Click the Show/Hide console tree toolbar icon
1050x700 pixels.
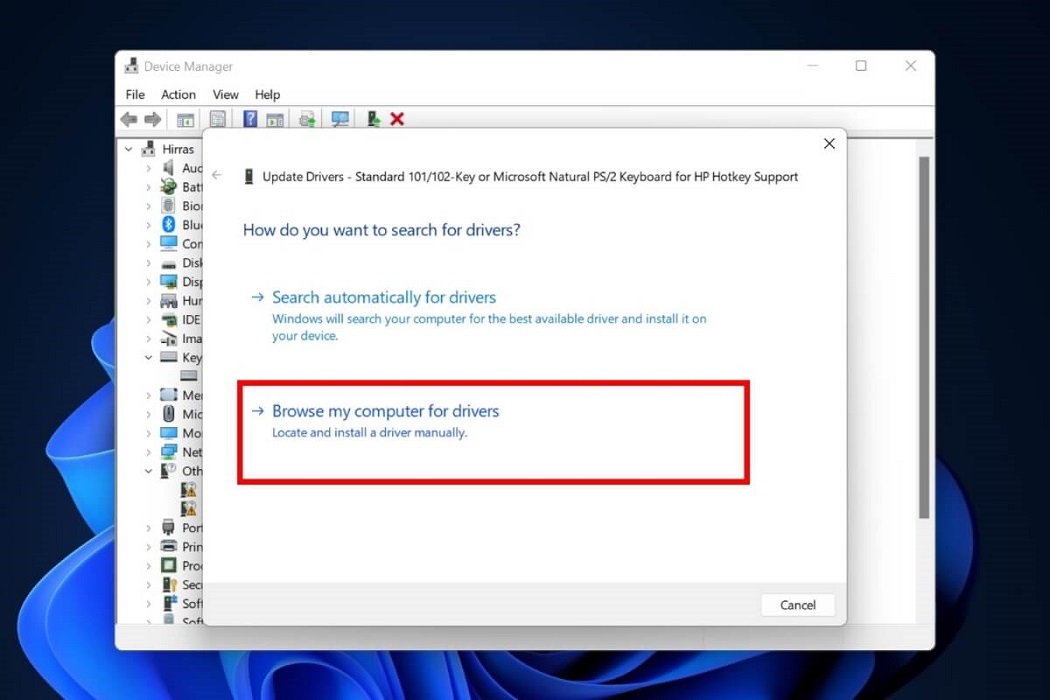coord(184,119)
